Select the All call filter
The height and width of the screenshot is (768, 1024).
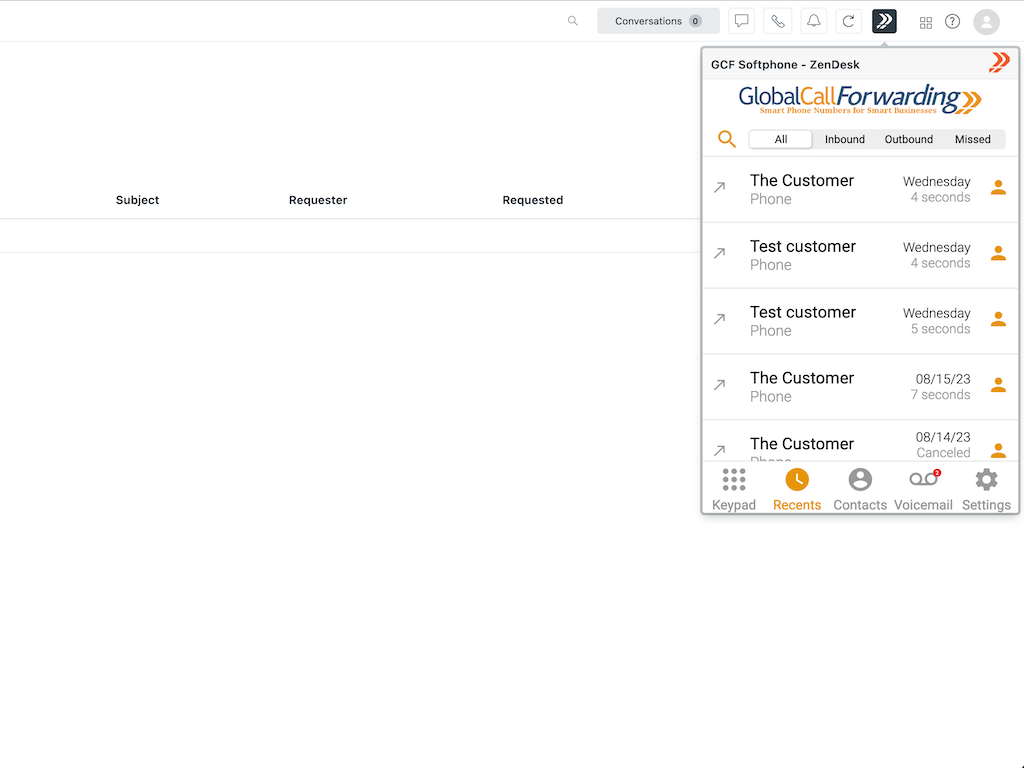(781, 139)
